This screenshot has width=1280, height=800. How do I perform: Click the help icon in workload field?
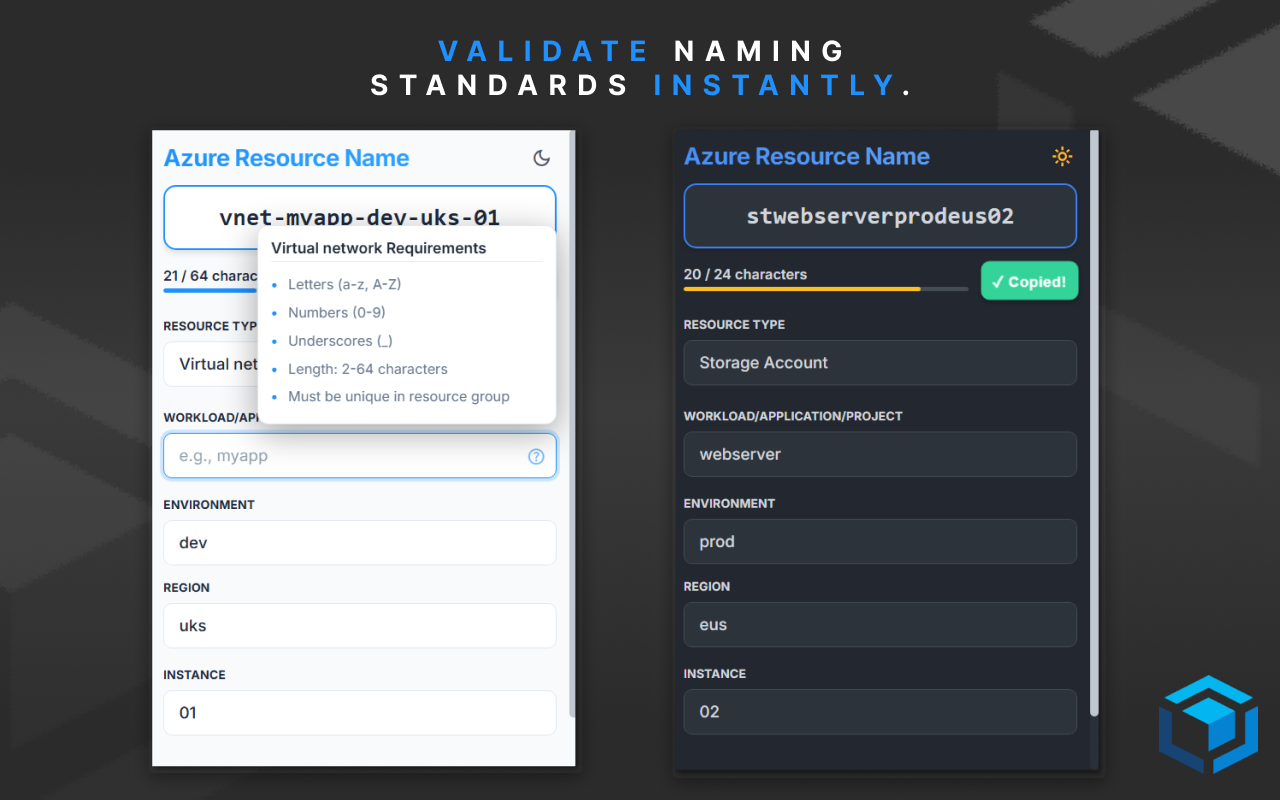click(536, 457)
